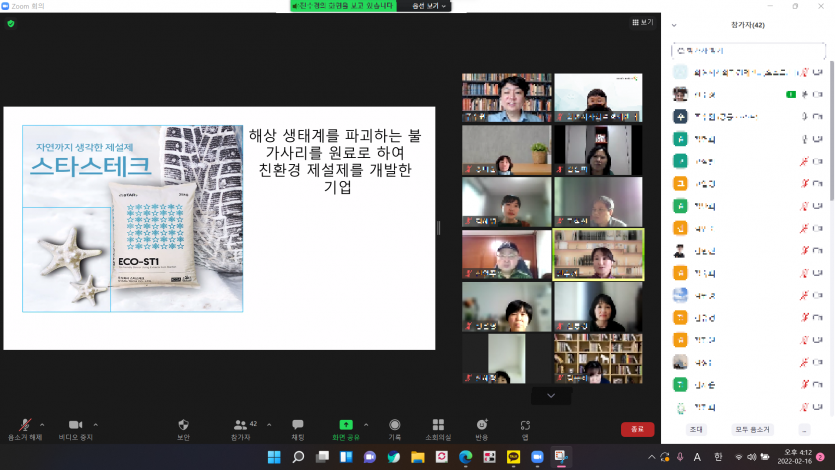Open the more options '...' button in participants panel
The width and height of the screenshot is (835, 470).
coord(805,430)
